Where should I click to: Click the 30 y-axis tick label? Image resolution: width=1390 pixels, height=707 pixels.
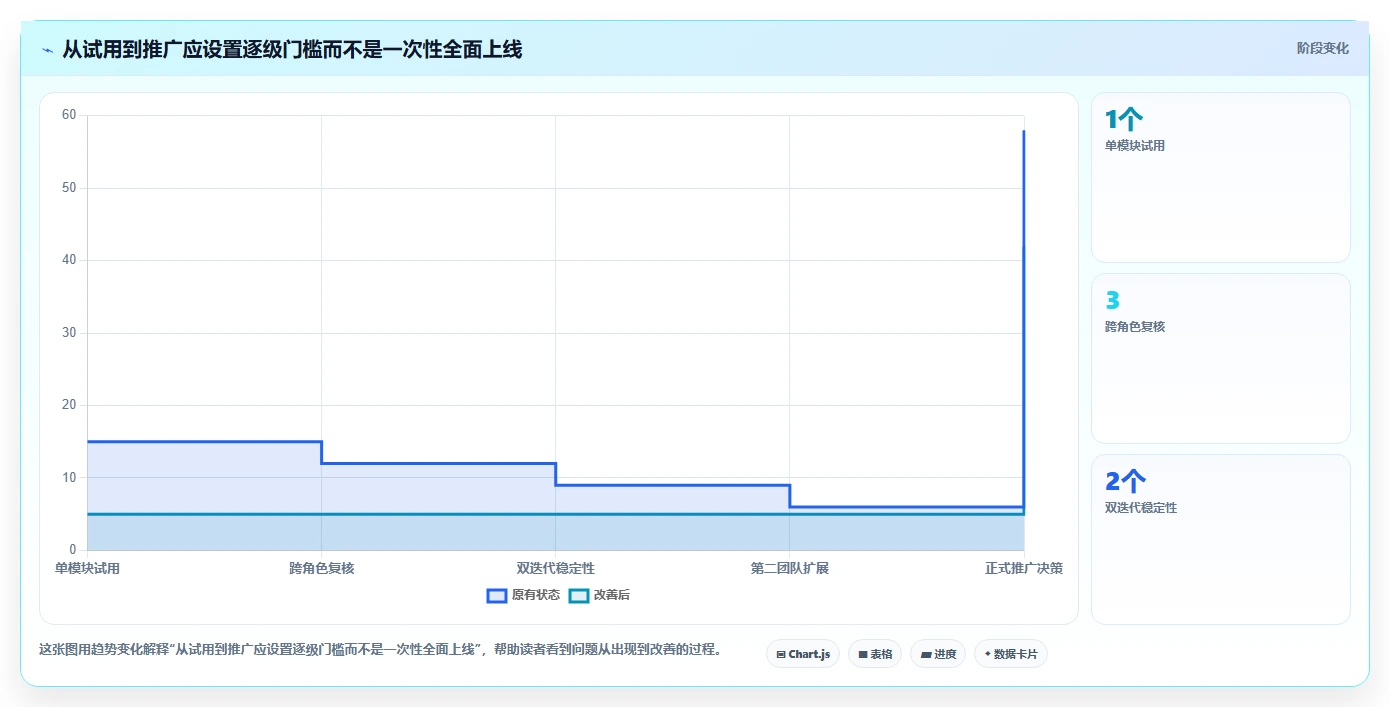coord(69,333)
